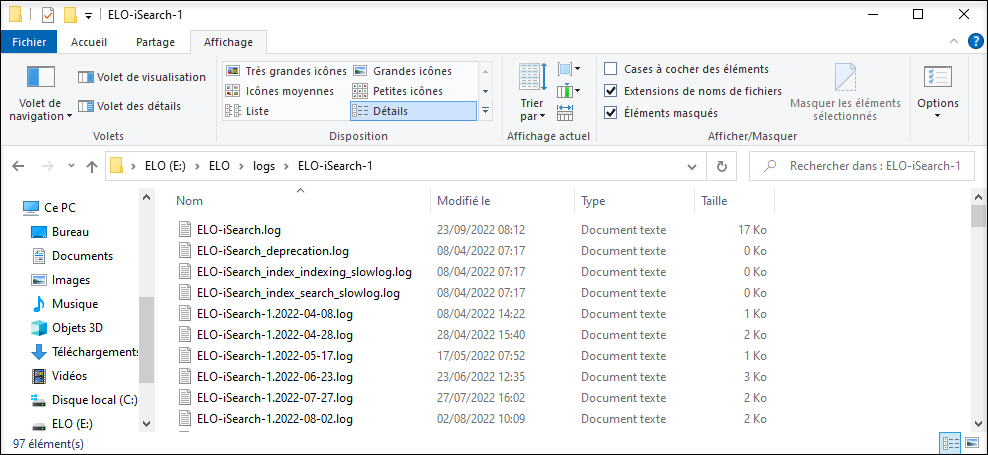988x455 pixels.
Task: Expand the layout gallery more arrow
Action: click(485, 111)
